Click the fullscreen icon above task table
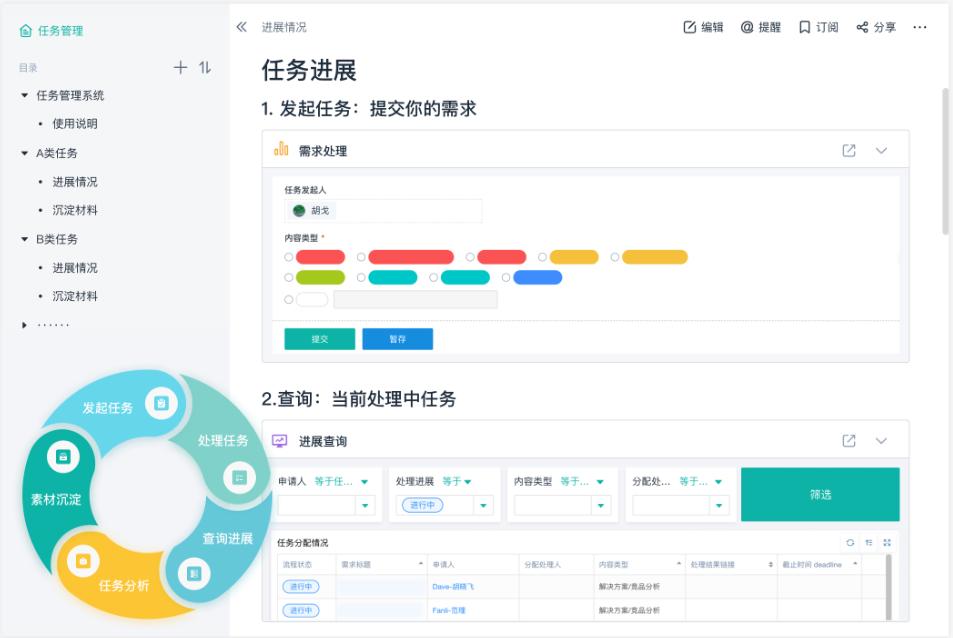This screenshot has height=638, width=953. pyautogui.click(x=886, y=542)
